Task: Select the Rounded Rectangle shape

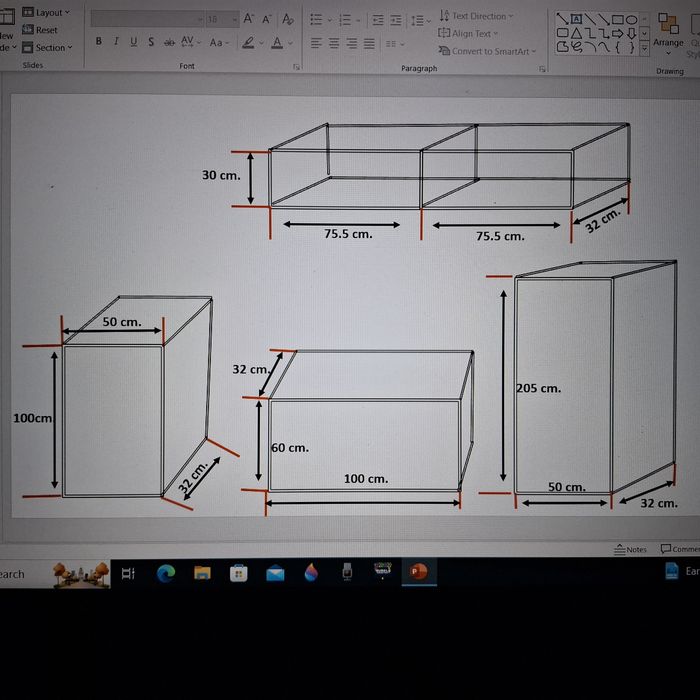Action: [x=562, y=33]
